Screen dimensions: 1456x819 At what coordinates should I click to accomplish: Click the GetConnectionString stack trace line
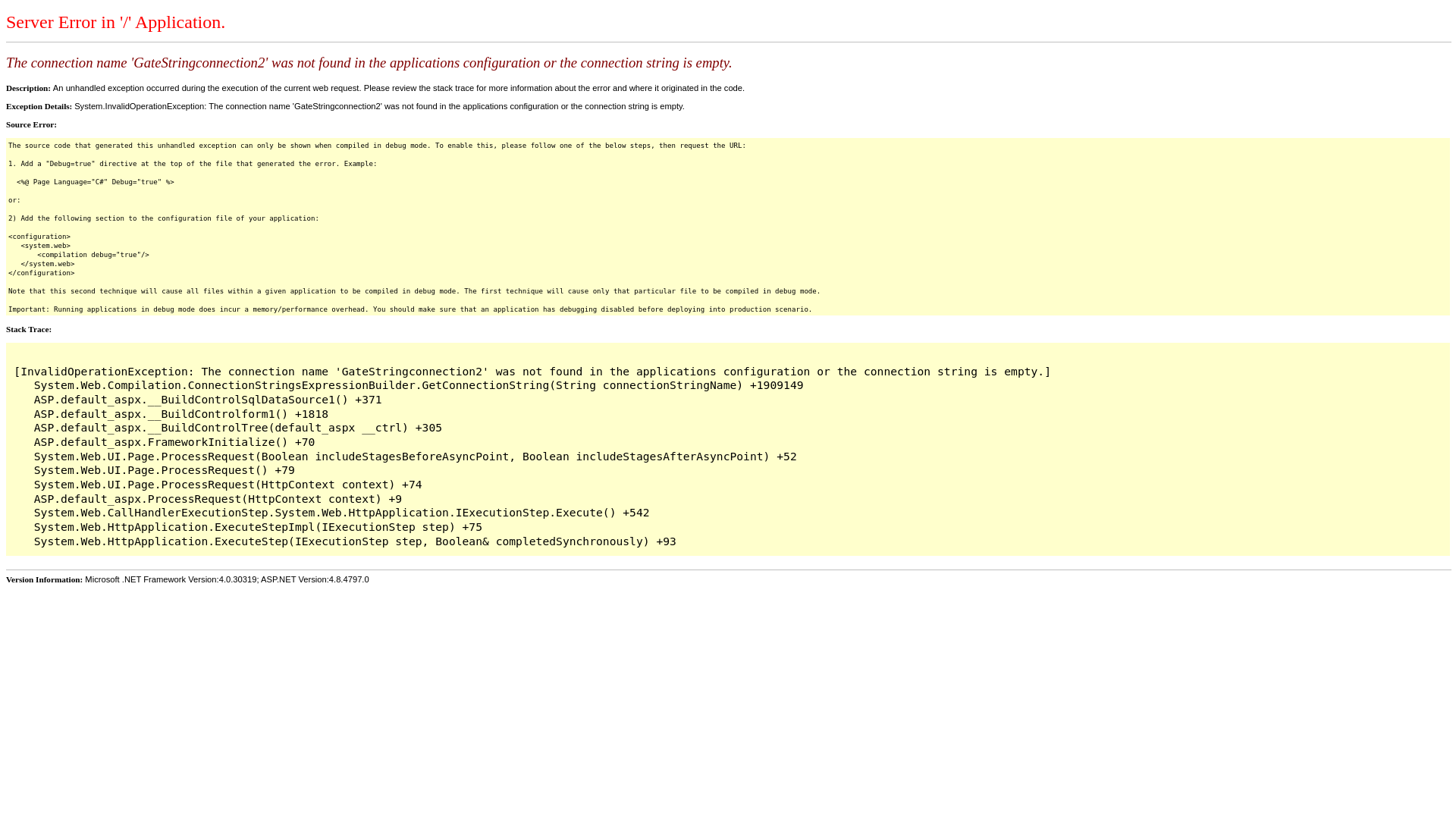[x=418, y=386]
